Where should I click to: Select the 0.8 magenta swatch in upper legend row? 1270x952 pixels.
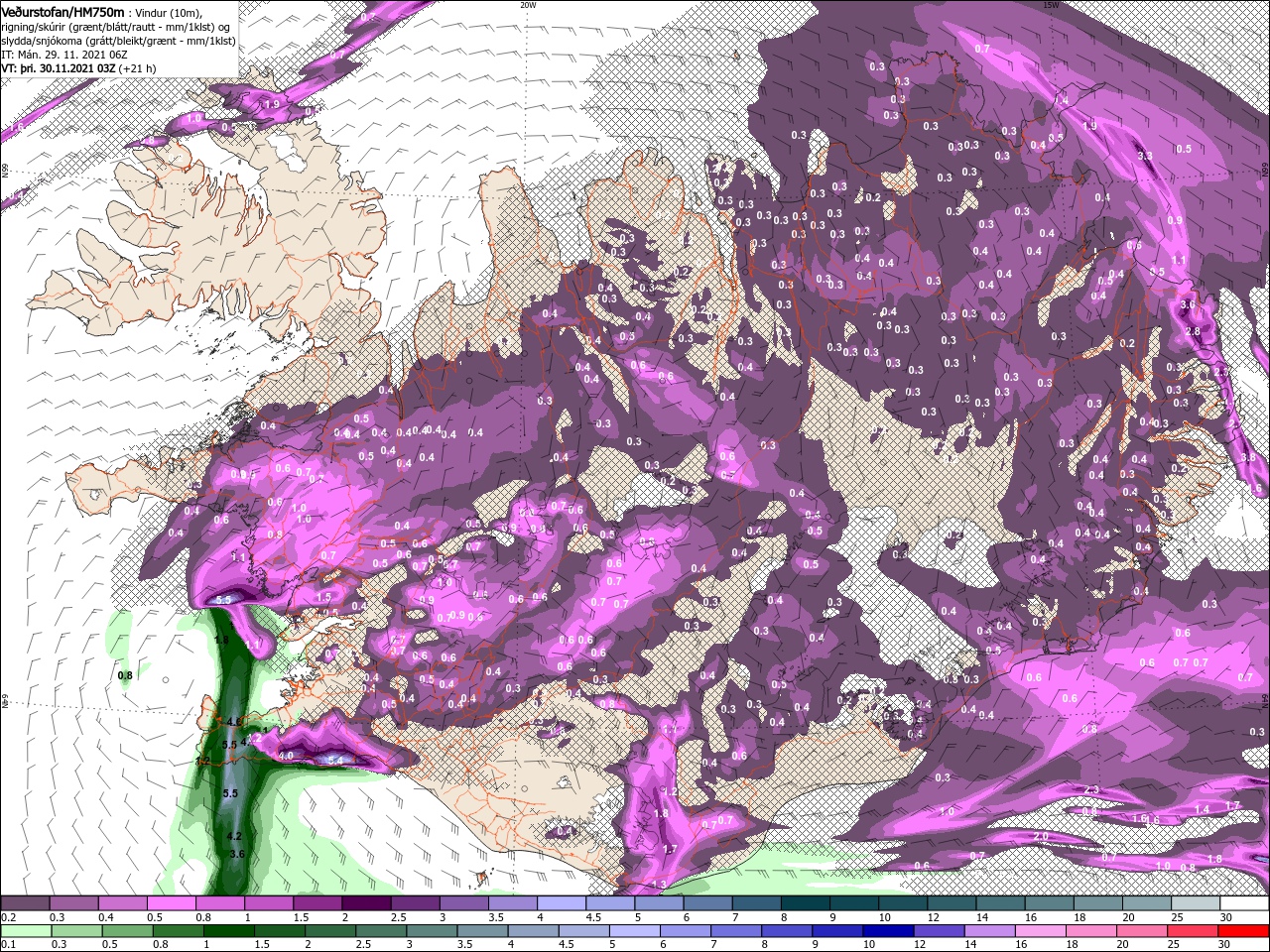tap(220, 903)
